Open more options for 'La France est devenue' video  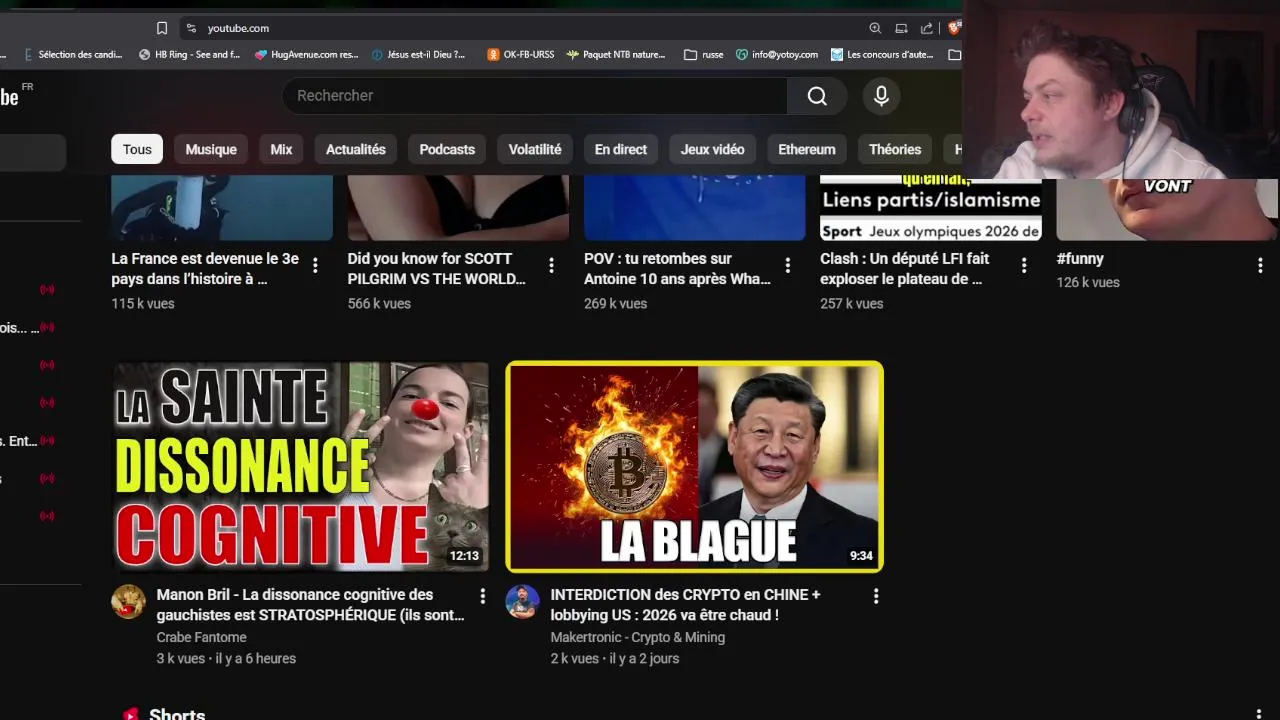[x=315, y=265]
